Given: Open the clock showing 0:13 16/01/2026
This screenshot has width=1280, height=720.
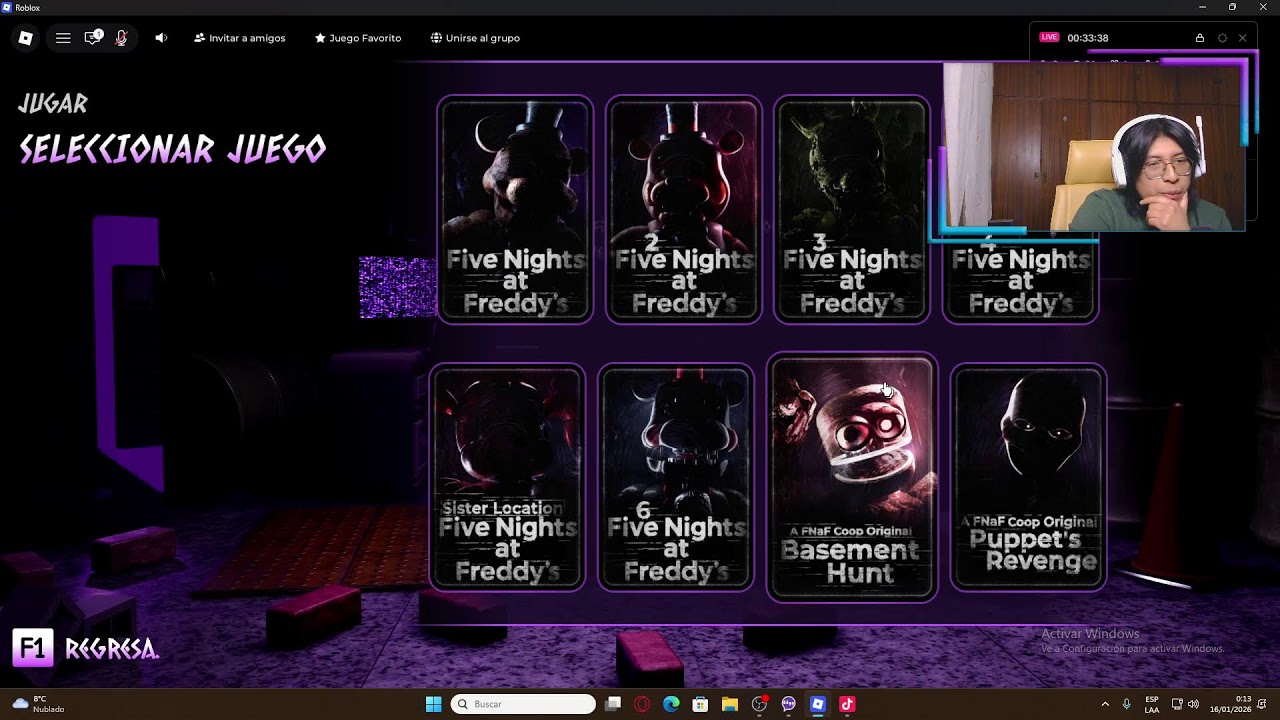Looking at the screenshot, I should 1230,704.
